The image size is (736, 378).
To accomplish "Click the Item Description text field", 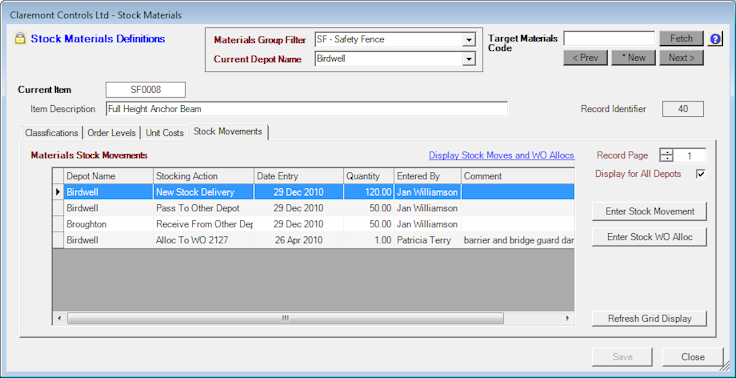I will [307, 109].
